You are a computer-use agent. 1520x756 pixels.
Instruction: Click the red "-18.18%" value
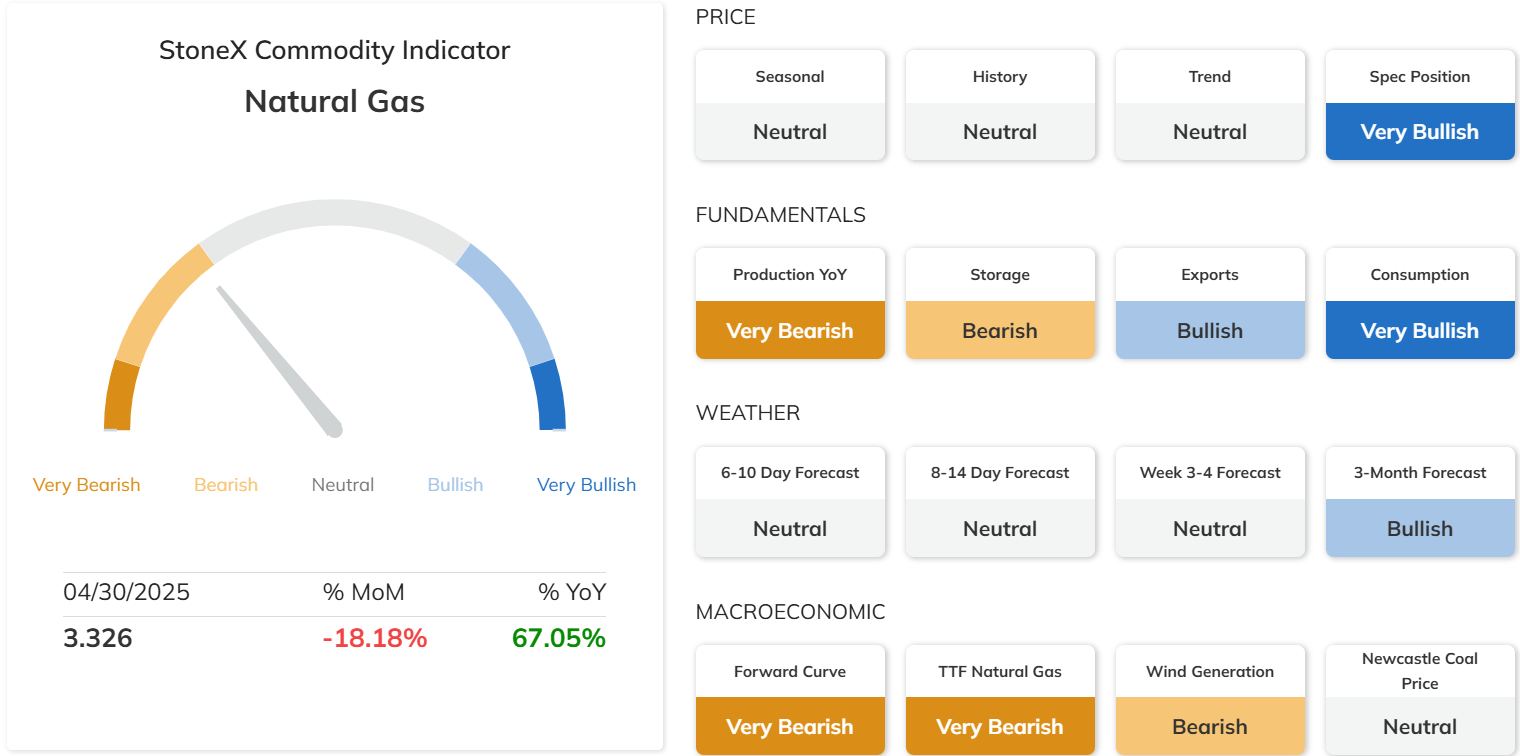(x=375, y=638)
